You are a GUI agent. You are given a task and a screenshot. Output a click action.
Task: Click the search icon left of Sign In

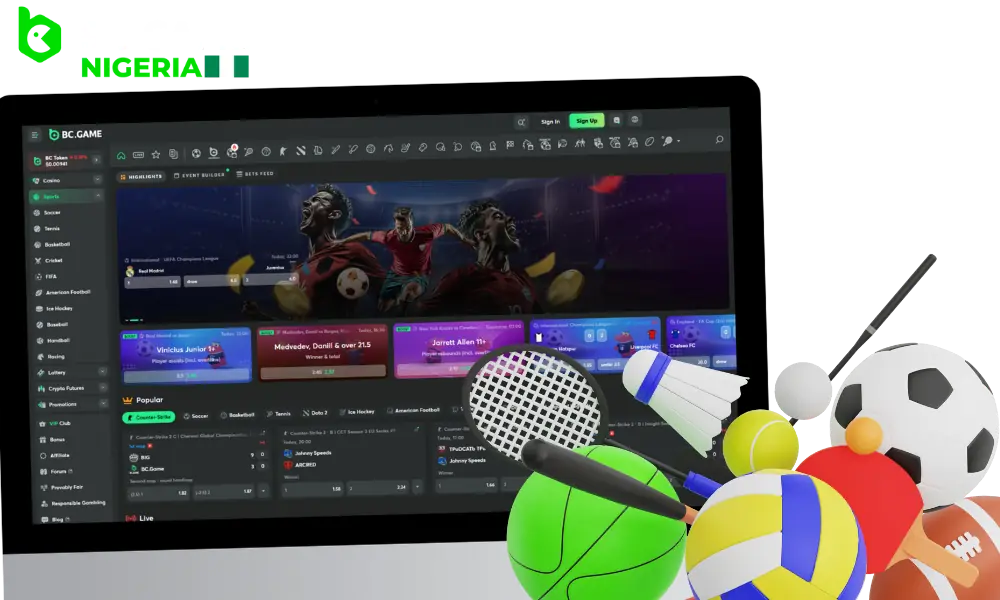521,122
